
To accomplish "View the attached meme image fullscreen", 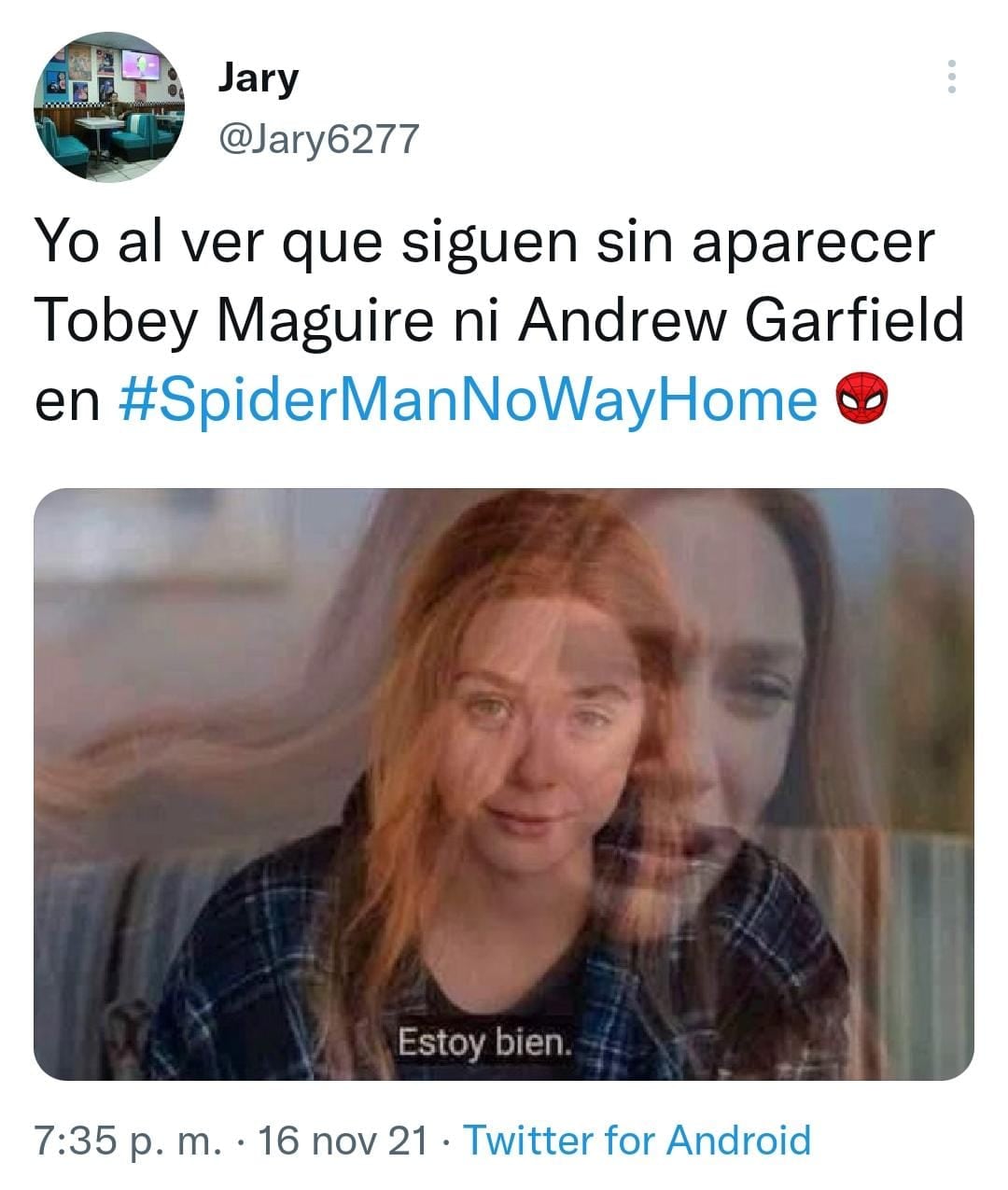I will 504,784.
